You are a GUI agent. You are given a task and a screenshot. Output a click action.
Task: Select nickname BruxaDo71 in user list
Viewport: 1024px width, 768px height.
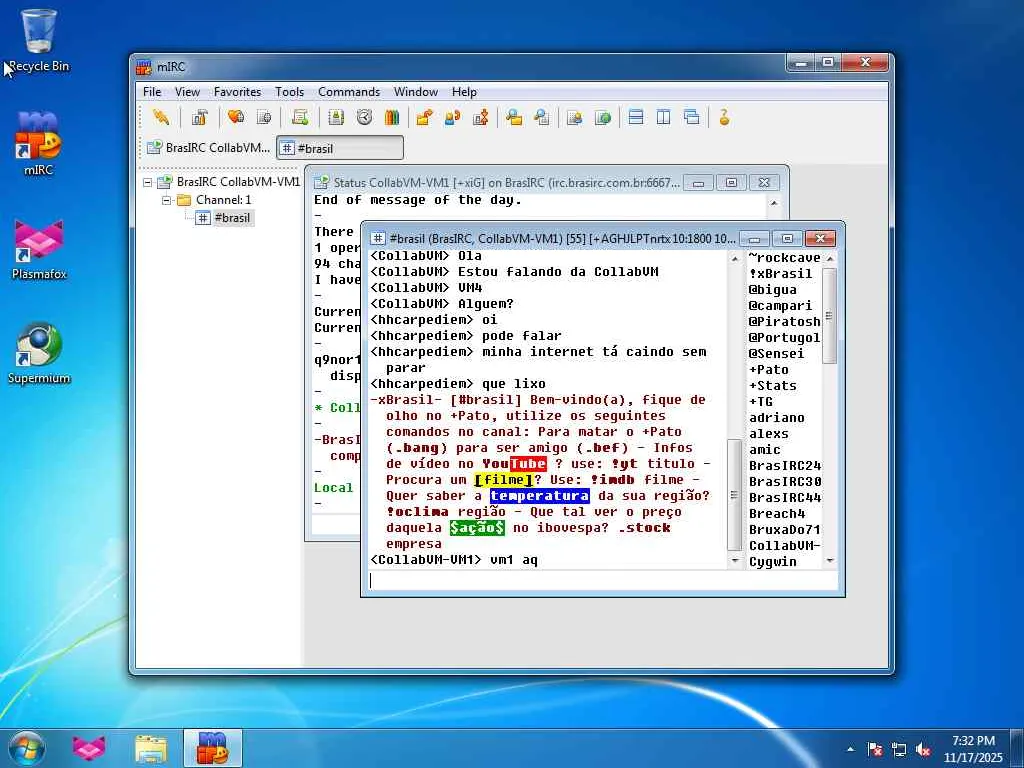[x=784, y=530]
